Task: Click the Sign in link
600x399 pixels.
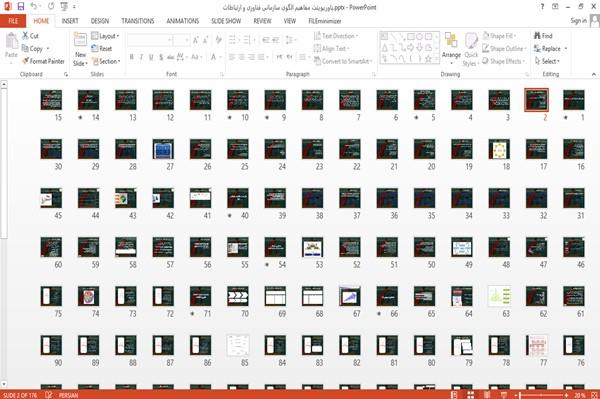Action: [578, 21]
